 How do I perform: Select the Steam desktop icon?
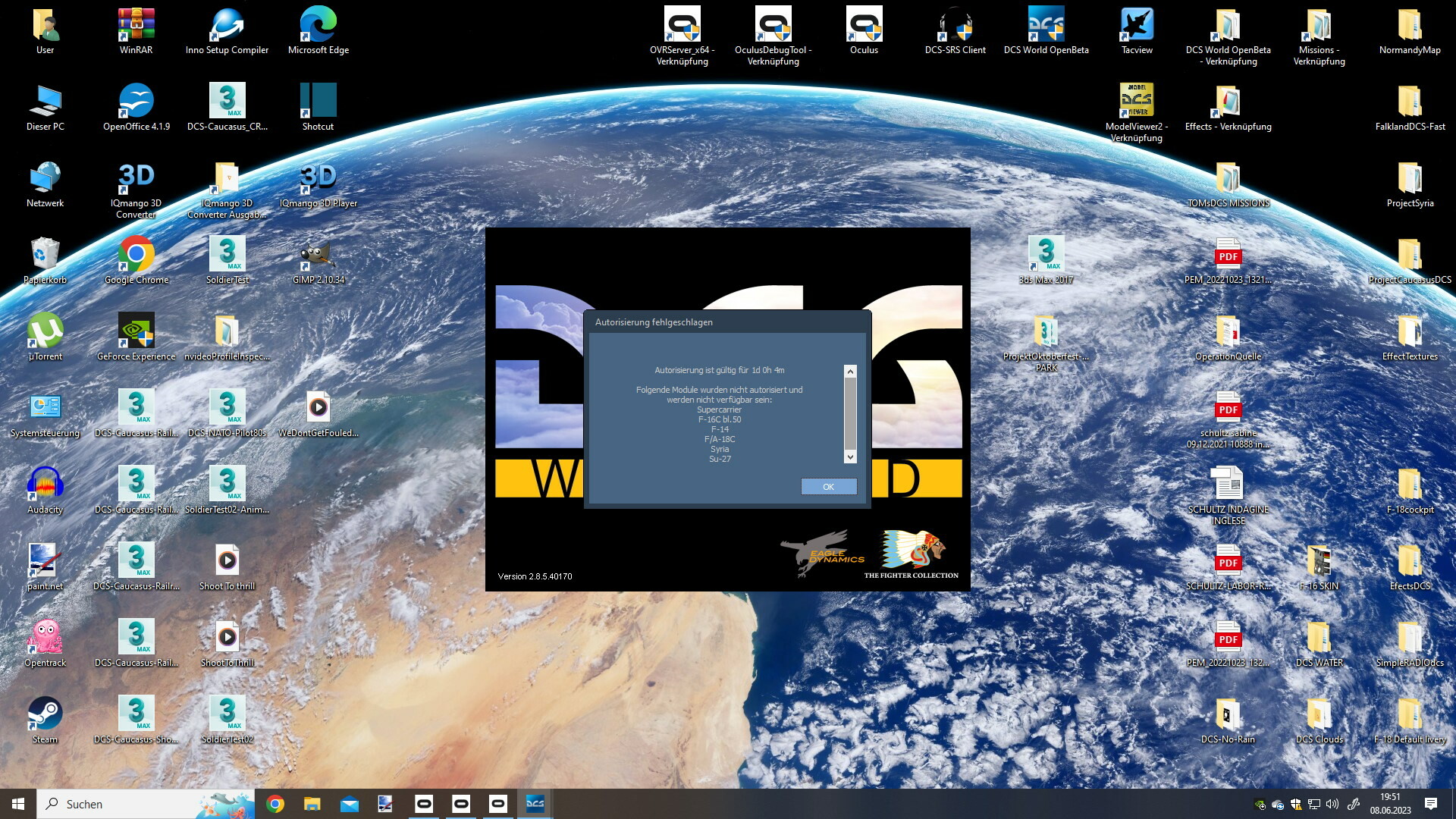pos(45,720)
